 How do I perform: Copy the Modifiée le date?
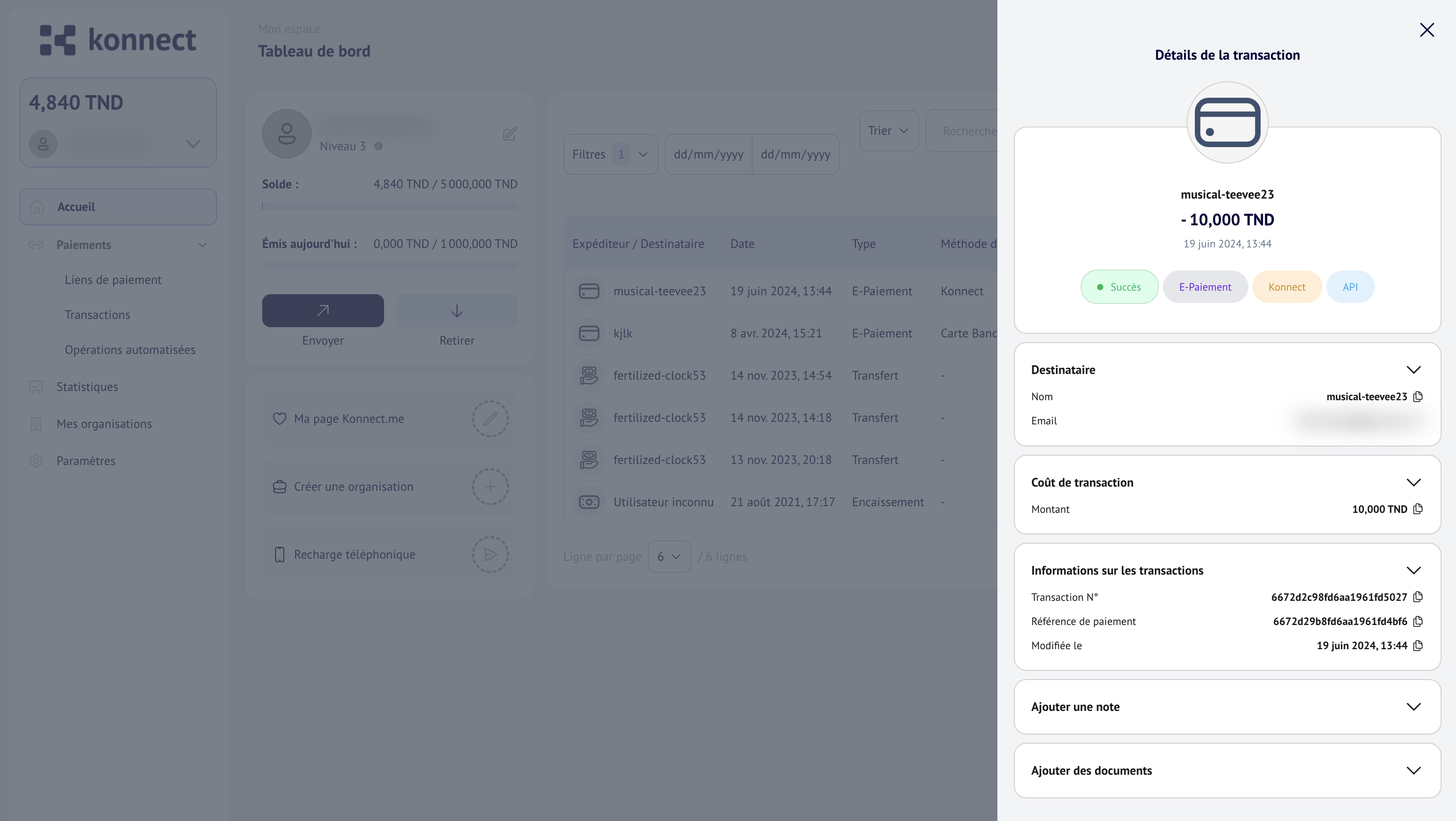1417,646
